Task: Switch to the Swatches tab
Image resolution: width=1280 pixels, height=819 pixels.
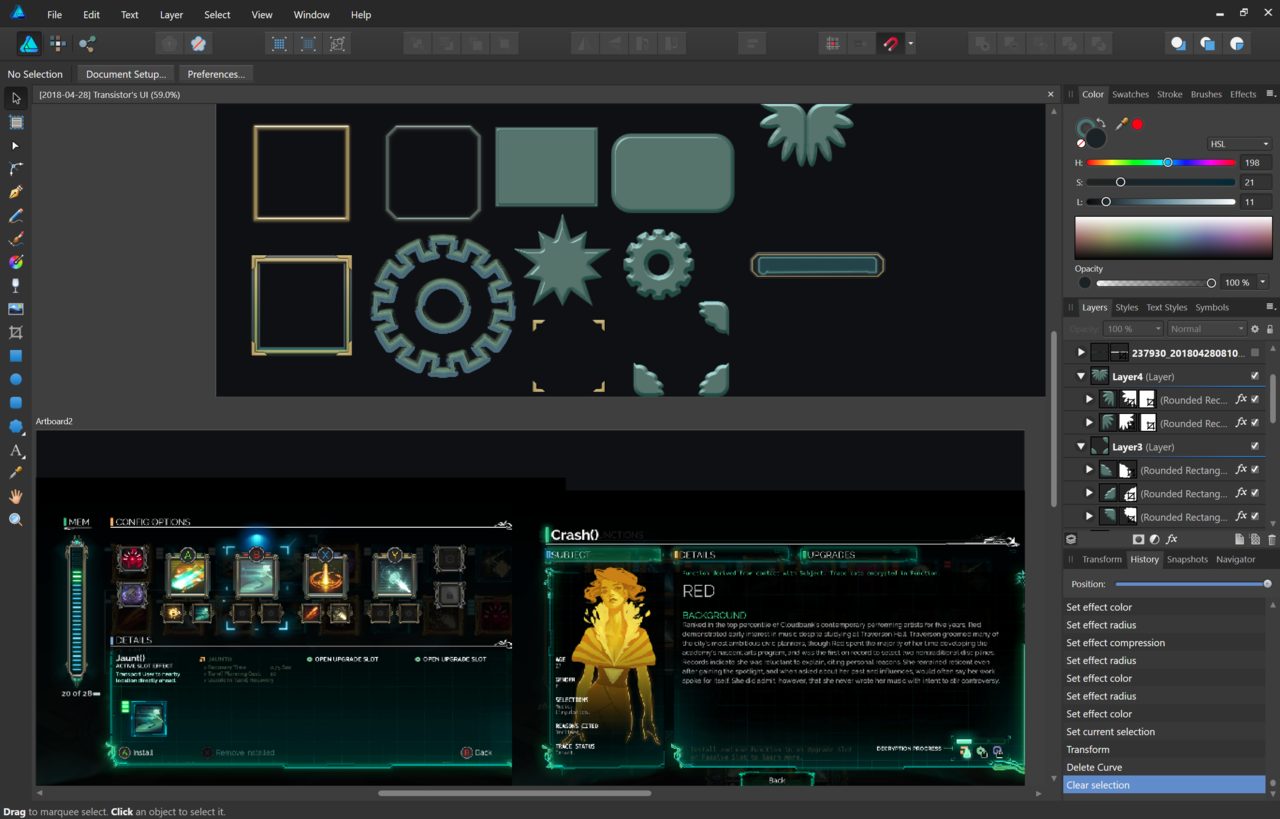Action: pyautogui.click(x=1130, y=94)
